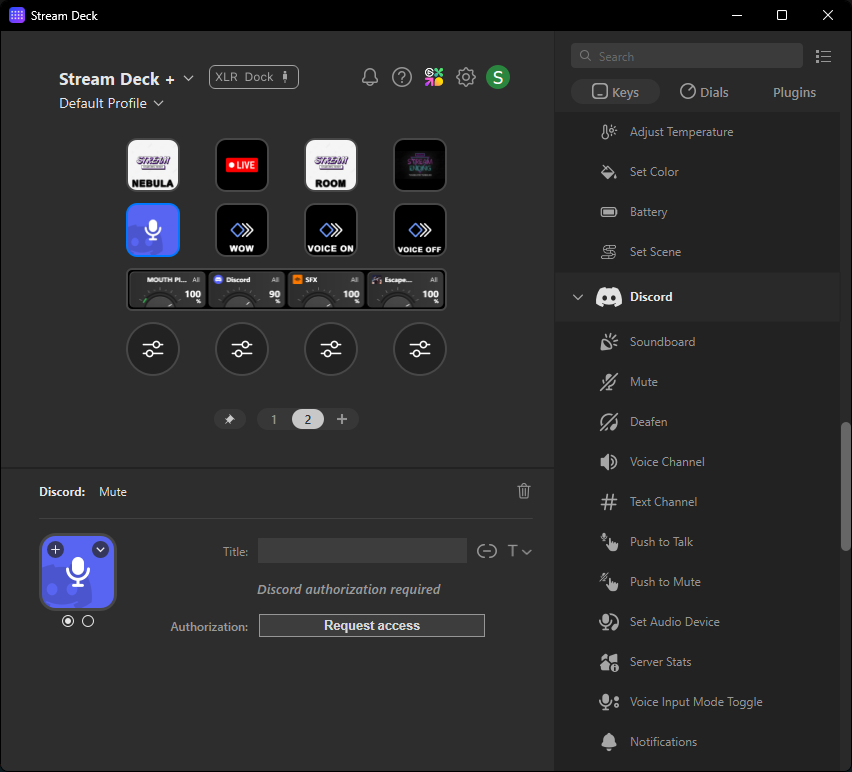852x772 pixels.
Task: Select the VOICE OFF key
Action: click(420, 230)
